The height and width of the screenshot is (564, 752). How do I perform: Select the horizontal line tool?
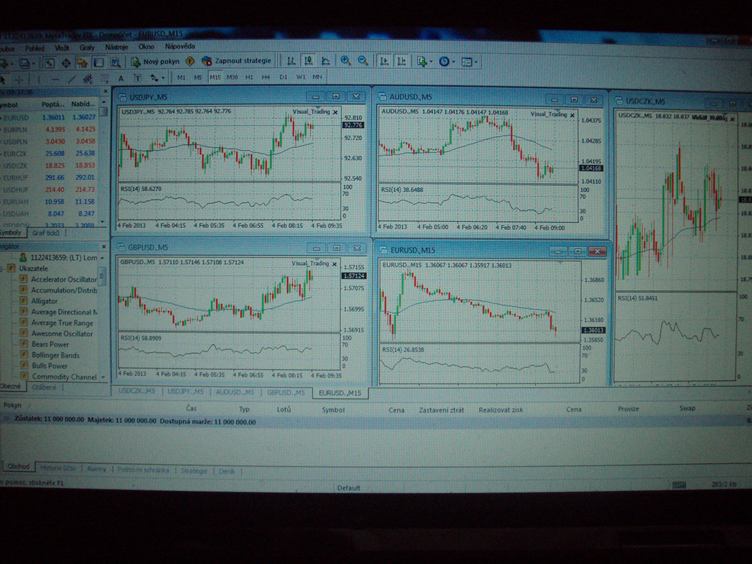[x=55, y=79]
